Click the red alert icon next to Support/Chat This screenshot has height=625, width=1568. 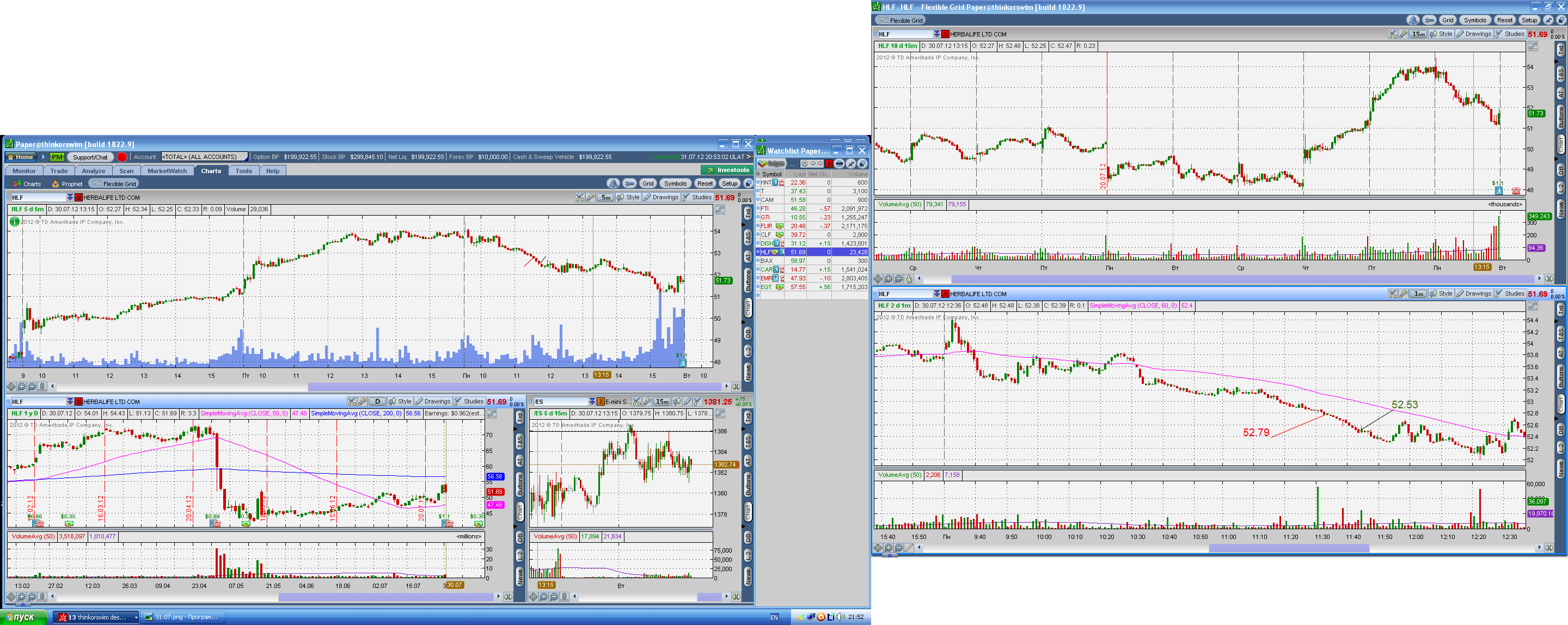[x=122, y=157]
